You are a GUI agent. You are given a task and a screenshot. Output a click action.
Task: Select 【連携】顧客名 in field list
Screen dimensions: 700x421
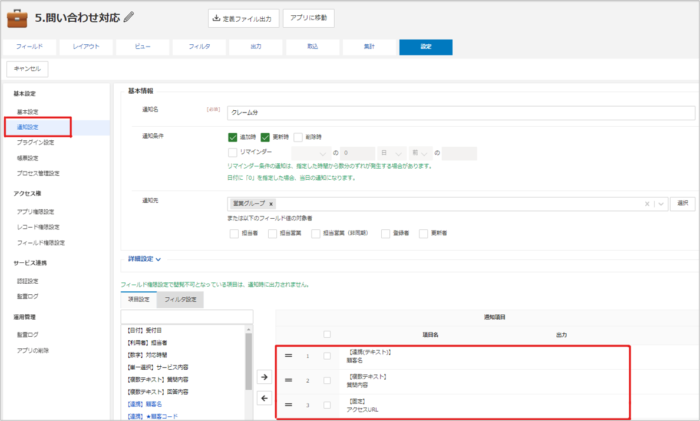(145, 404)
